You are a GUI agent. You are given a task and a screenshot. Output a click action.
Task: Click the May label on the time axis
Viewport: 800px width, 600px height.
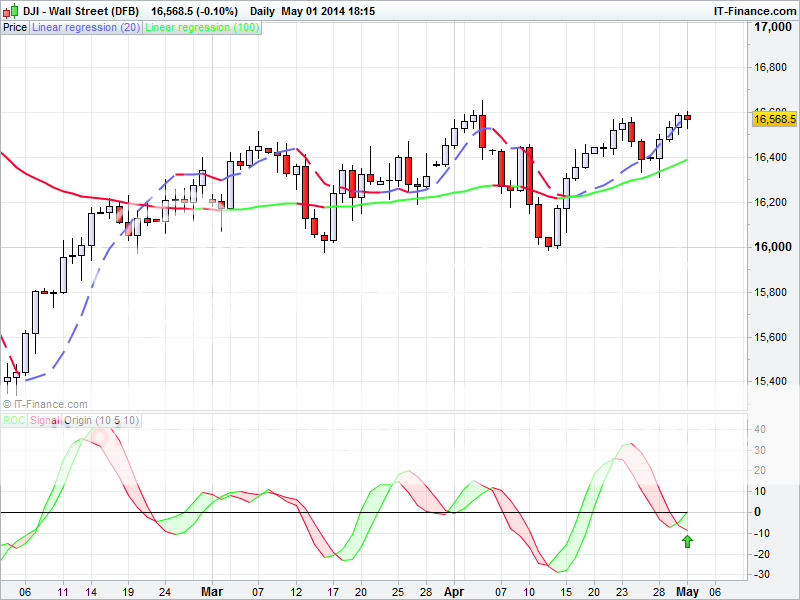click(687, 591)
